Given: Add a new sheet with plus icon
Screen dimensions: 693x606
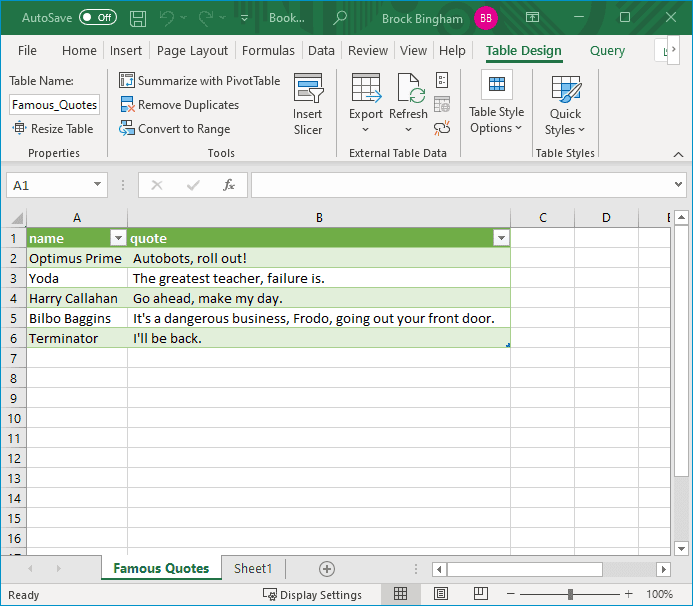Looking at the screenshot, I should [327, 569].
